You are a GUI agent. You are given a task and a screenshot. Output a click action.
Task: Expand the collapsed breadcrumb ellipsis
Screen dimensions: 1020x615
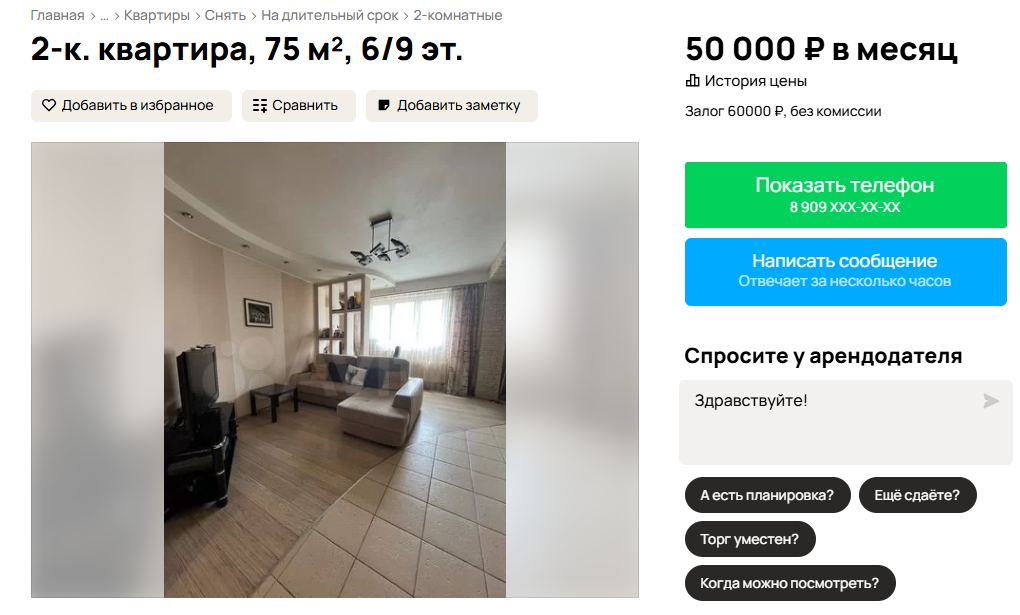(x=104, y=16)
